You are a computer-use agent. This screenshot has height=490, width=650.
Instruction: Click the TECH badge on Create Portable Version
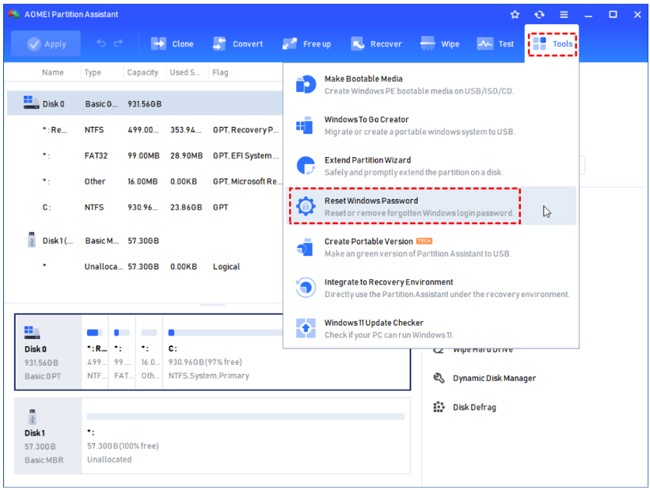coord(424,241)
